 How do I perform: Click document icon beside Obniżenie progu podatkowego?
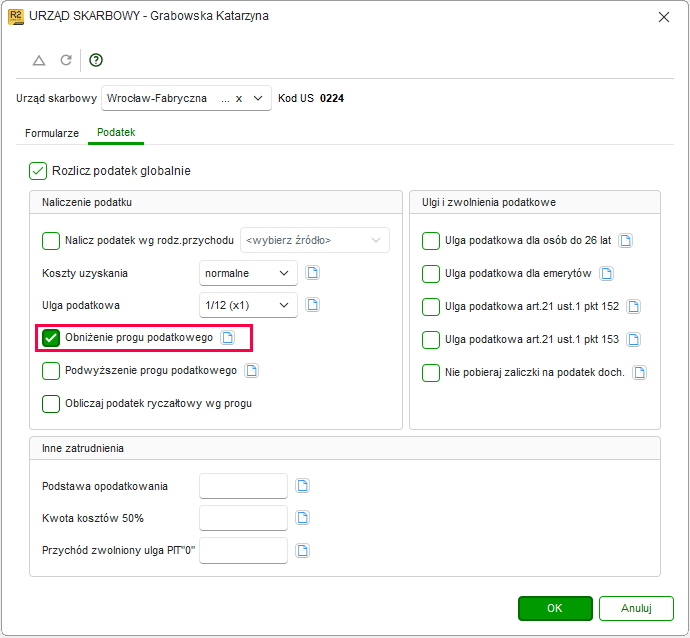[228, 337]
